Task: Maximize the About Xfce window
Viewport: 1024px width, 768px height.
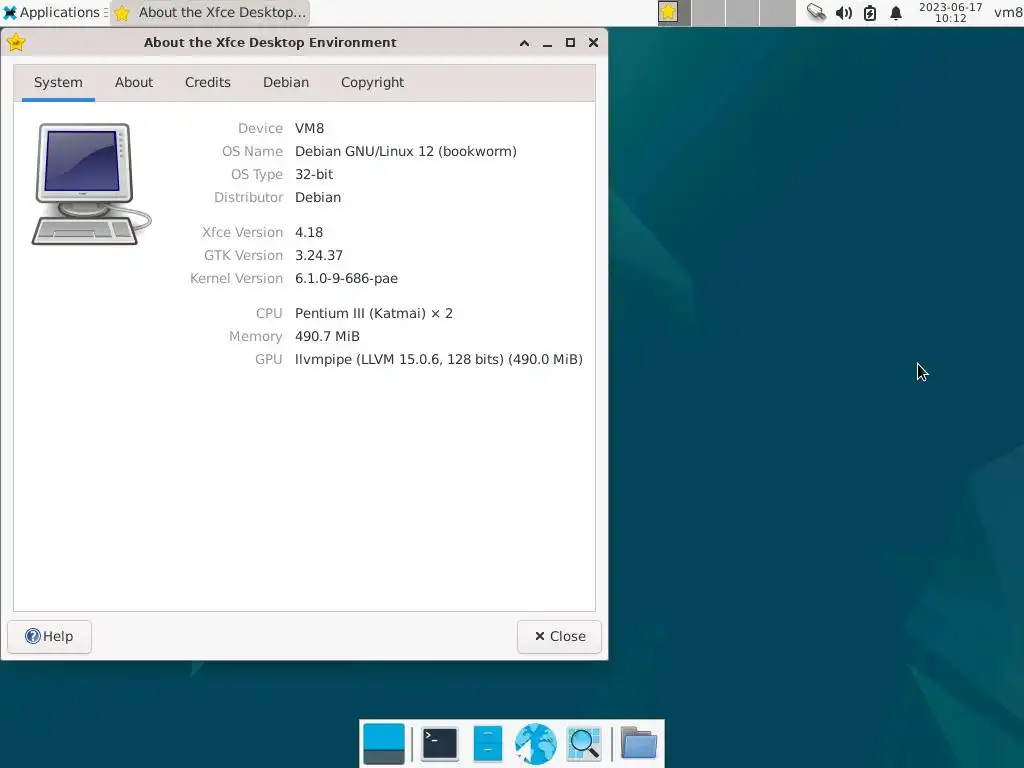Action: coord(570,43)
